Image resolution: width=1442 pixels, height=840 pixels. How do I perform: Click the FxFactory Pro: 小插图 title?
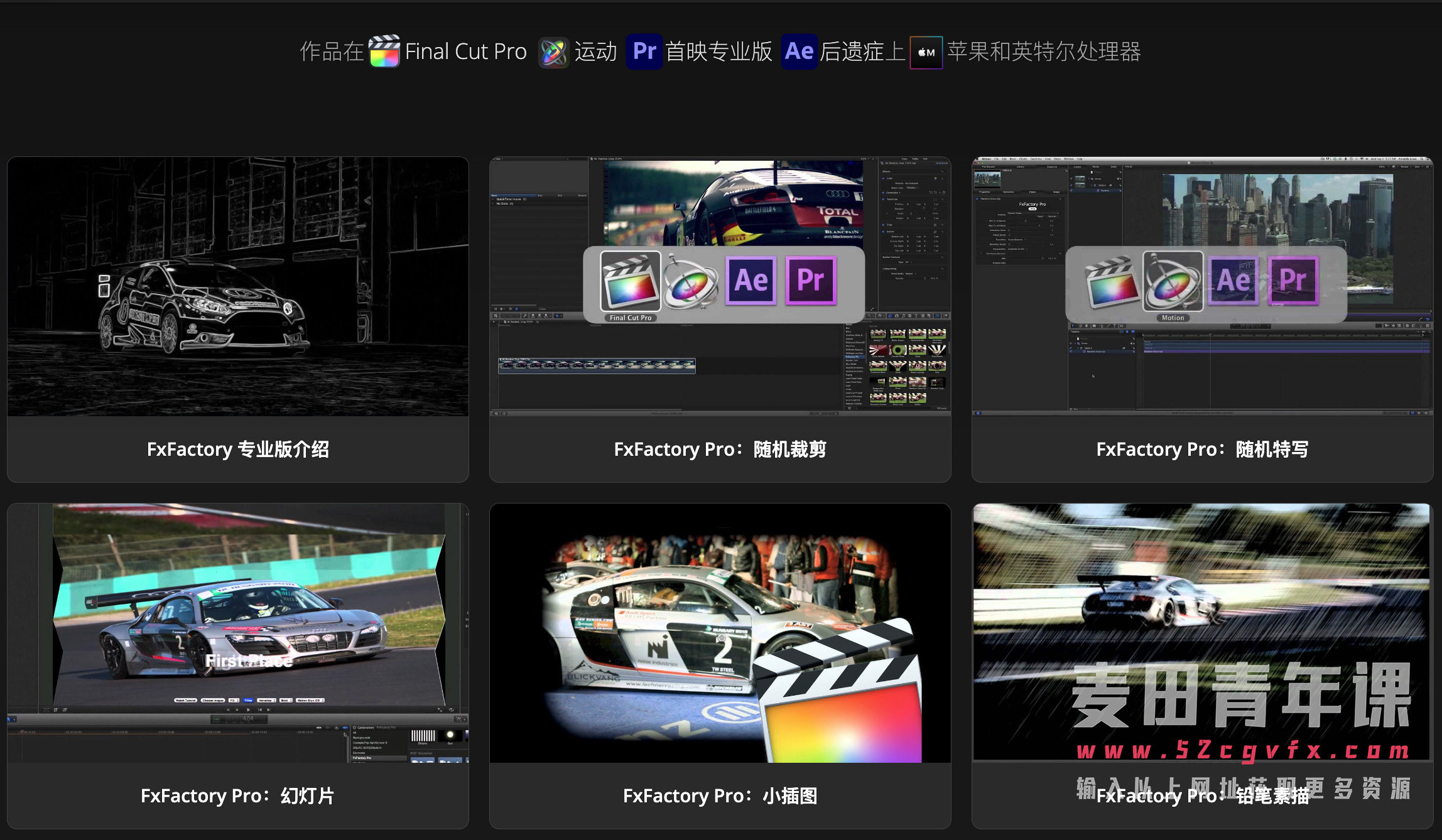[x=720, y=796]
